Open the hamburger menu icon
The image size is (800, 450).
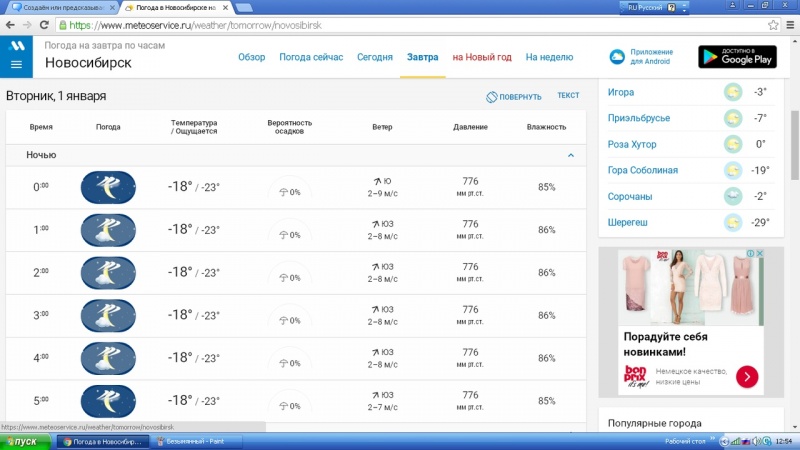click(16, 65)
